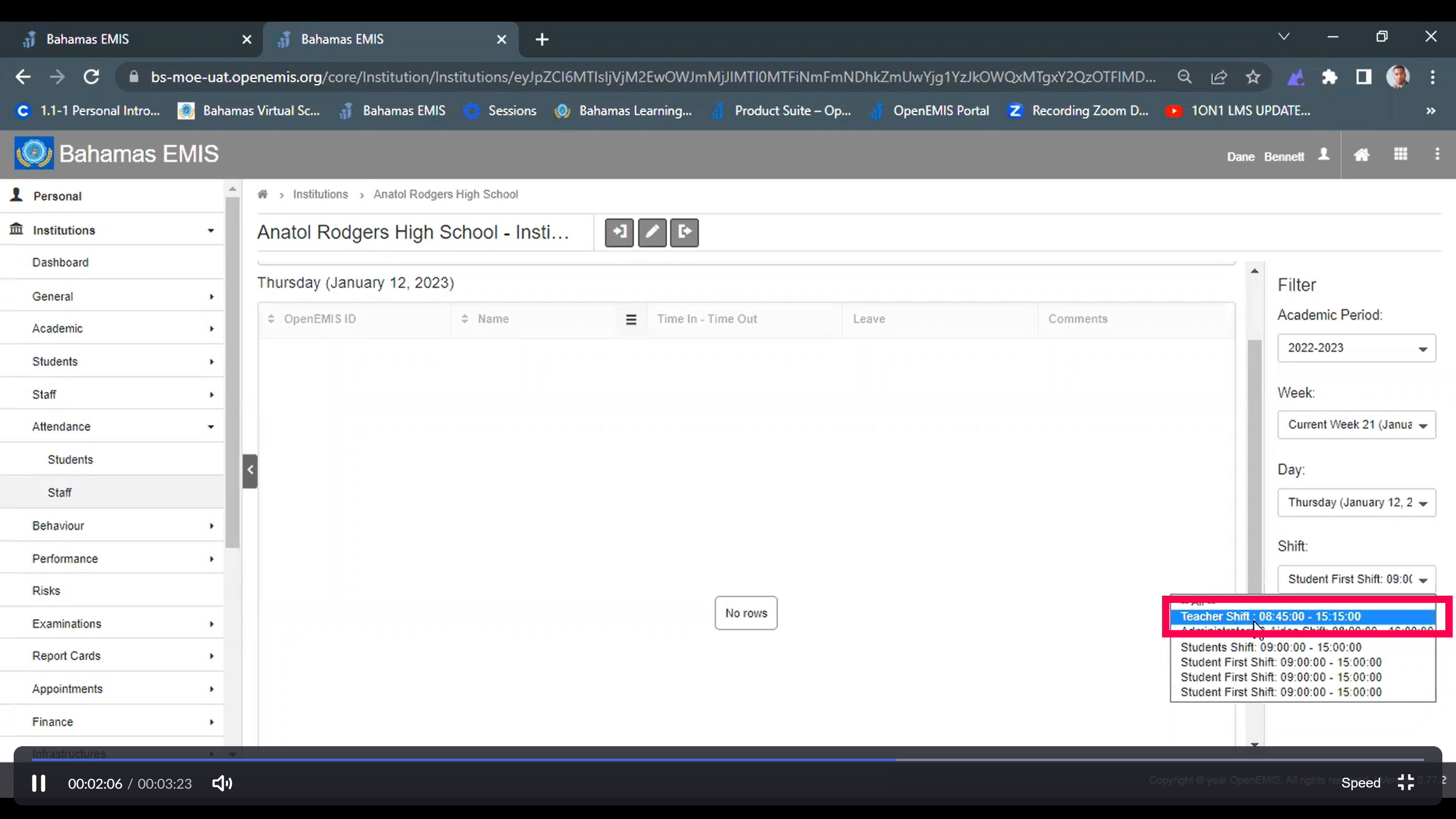Select Teacher Shift 08:45:00 - 15:15:00 option
1456x819 pixels.
pos(1302,617)
